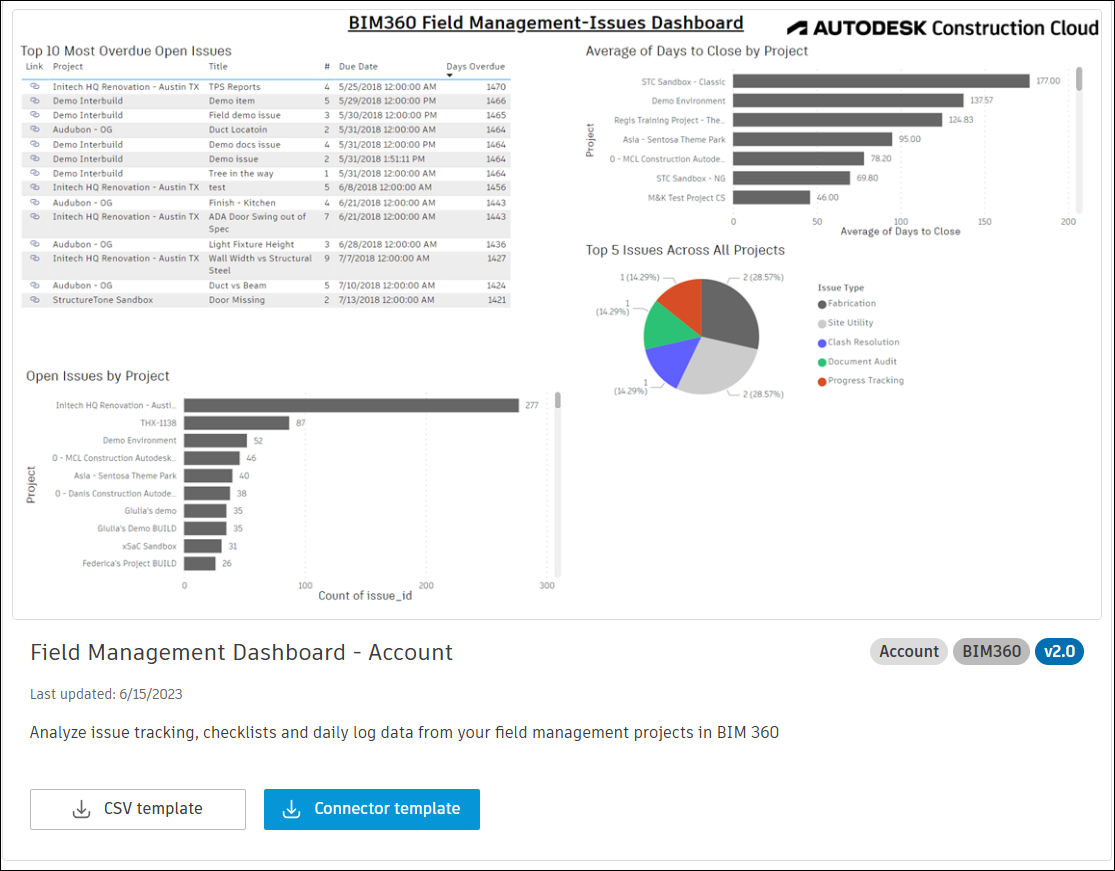Click link icon for Field demo issue row
Viewport: 1115px width, 871px height.
(34, 114)
